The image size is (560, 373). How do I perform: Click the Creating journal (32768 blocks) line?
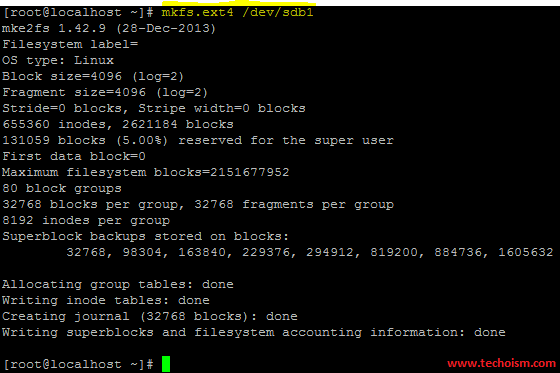150,316
